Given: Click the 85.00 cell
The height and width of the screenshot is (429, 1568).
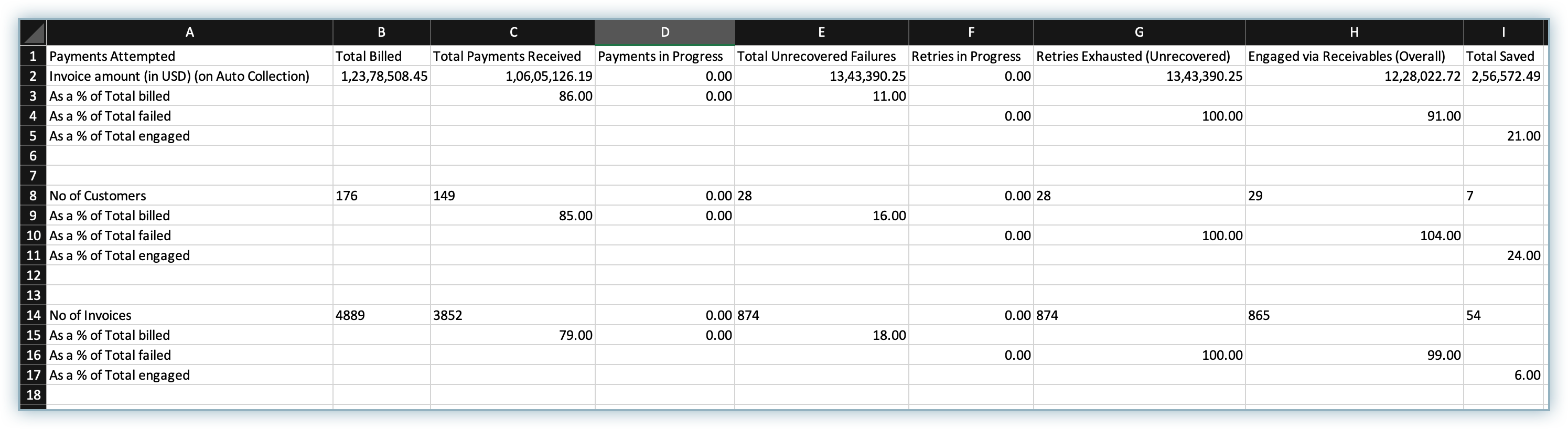Looking at the screenshot, I should pyautogui.click(x=513, y=216).
